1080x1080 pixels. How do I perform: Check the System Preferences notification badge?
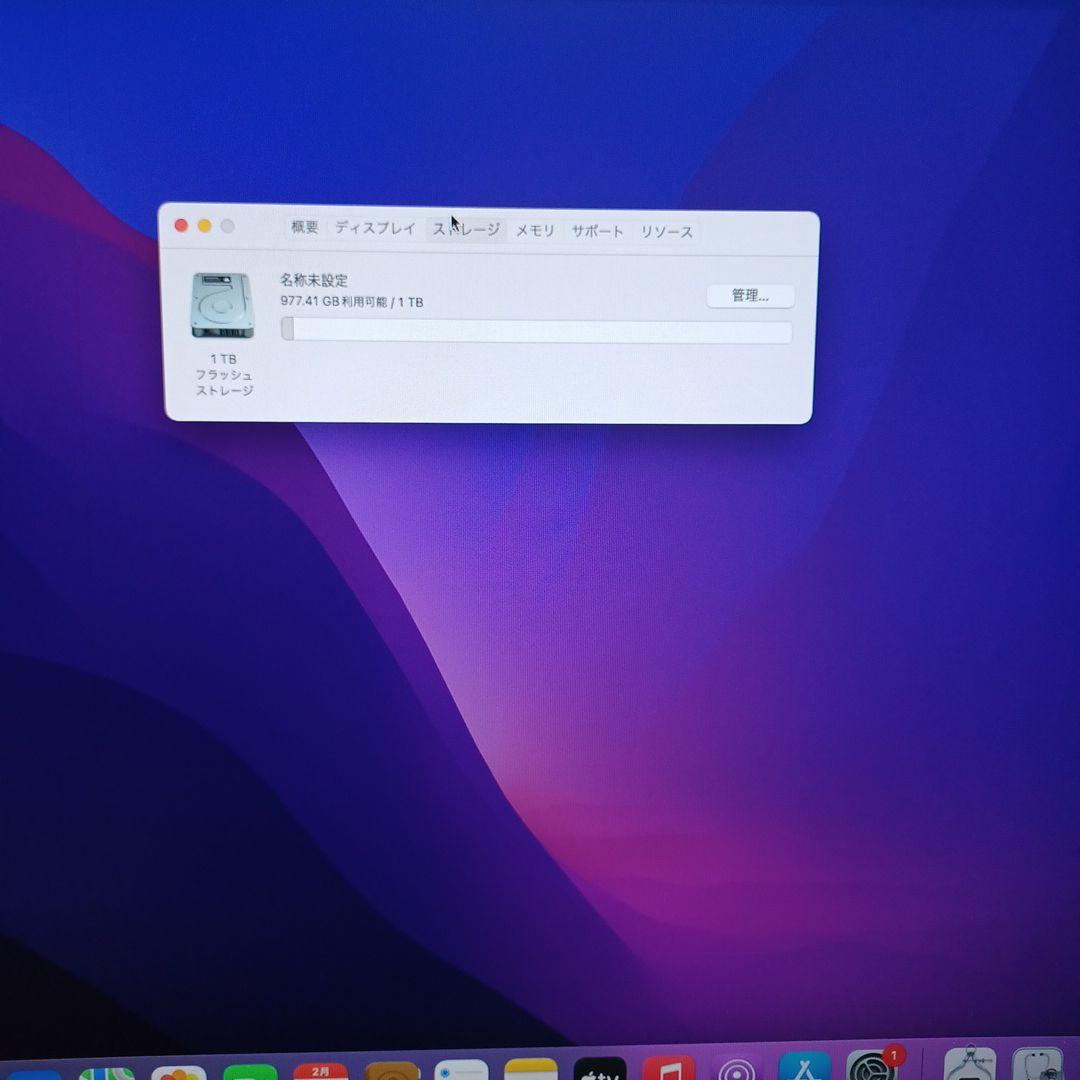[895, 1058]
